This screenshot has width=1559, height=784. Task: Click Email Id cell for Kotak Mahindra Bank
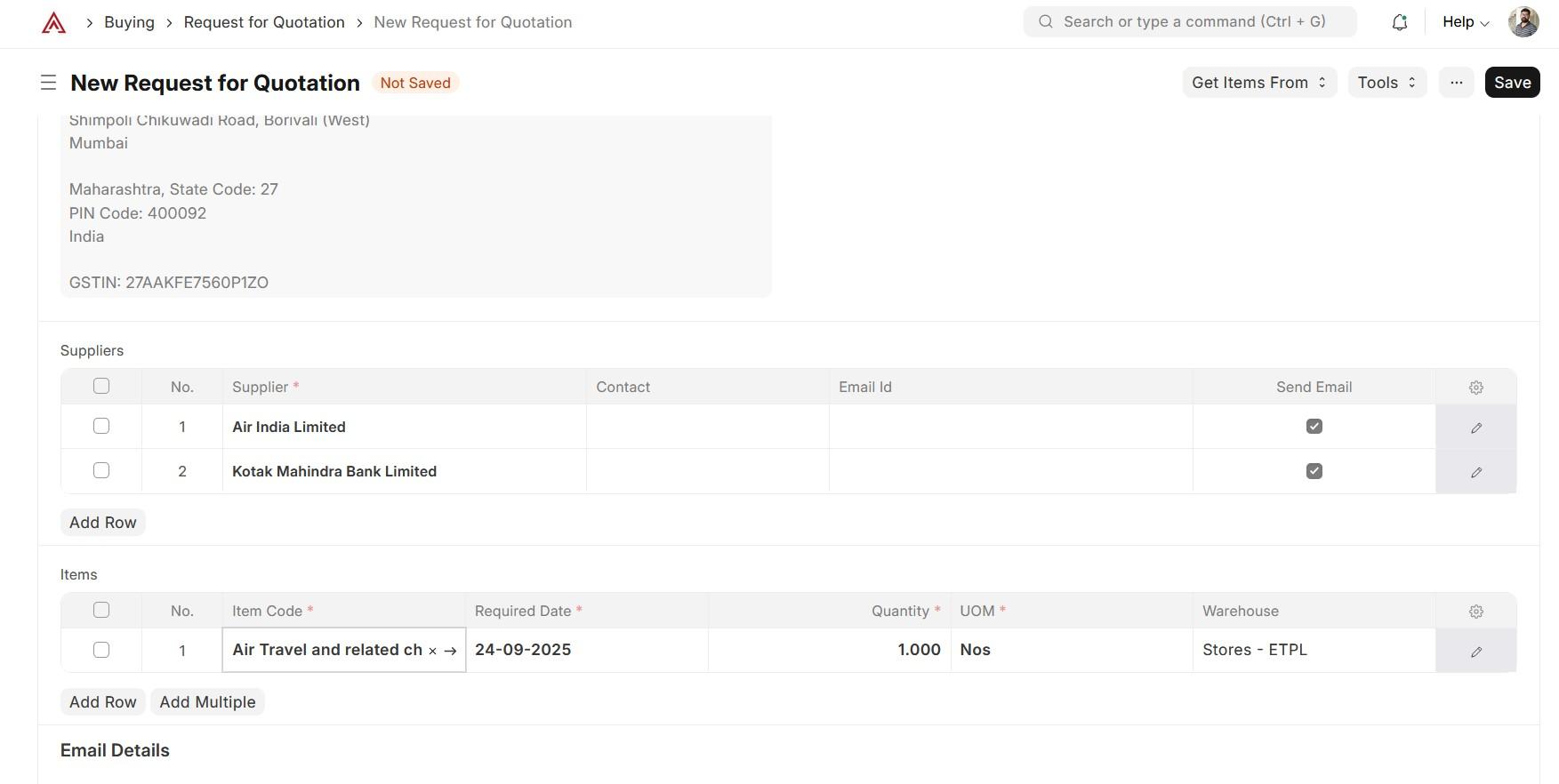click(1011, 471)
